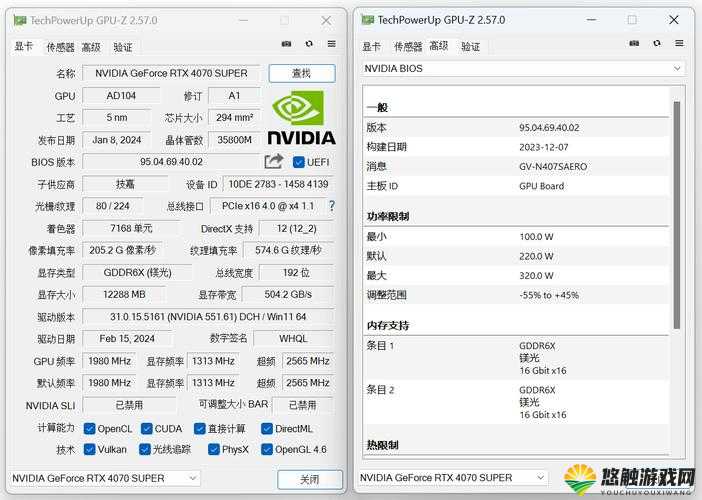Click the driver version field

tap(208, 316)
